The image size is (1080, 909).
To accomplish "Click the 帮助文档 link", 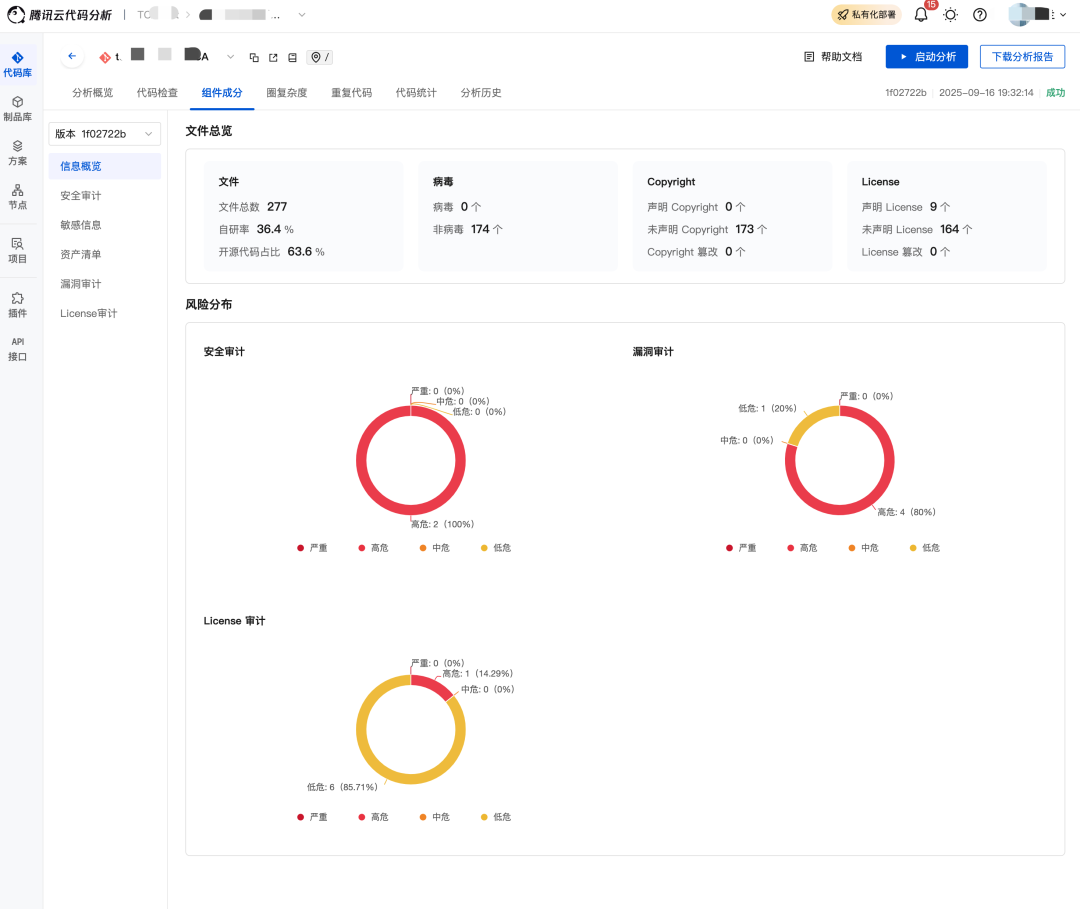I will 833,56.
